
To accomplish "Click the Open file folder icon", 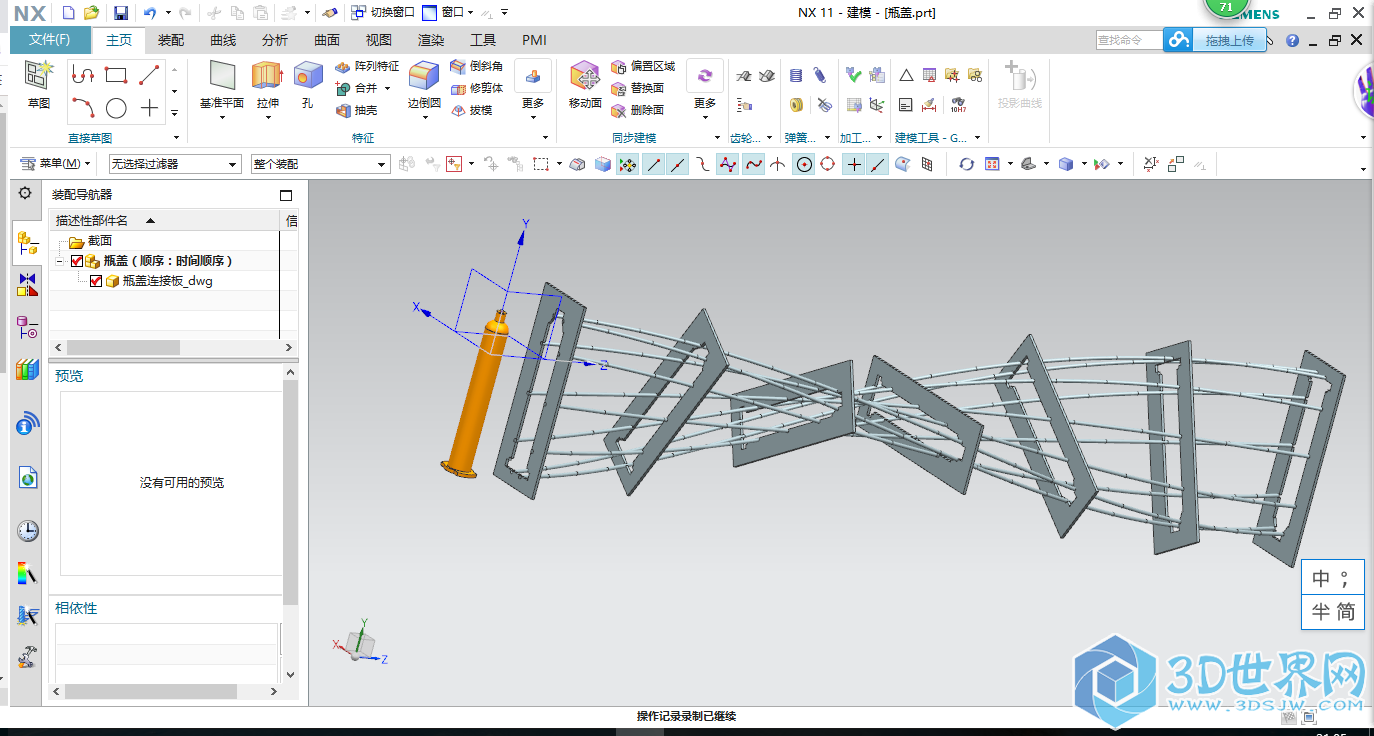I will [91, 13].
